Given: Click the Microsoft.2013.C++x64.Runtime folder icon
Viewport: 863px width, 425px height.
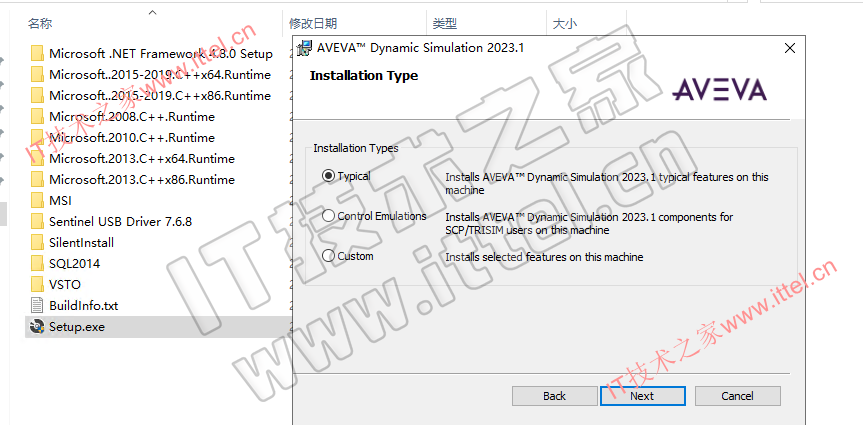Looking at the screenshot, I should click(37, 159).
